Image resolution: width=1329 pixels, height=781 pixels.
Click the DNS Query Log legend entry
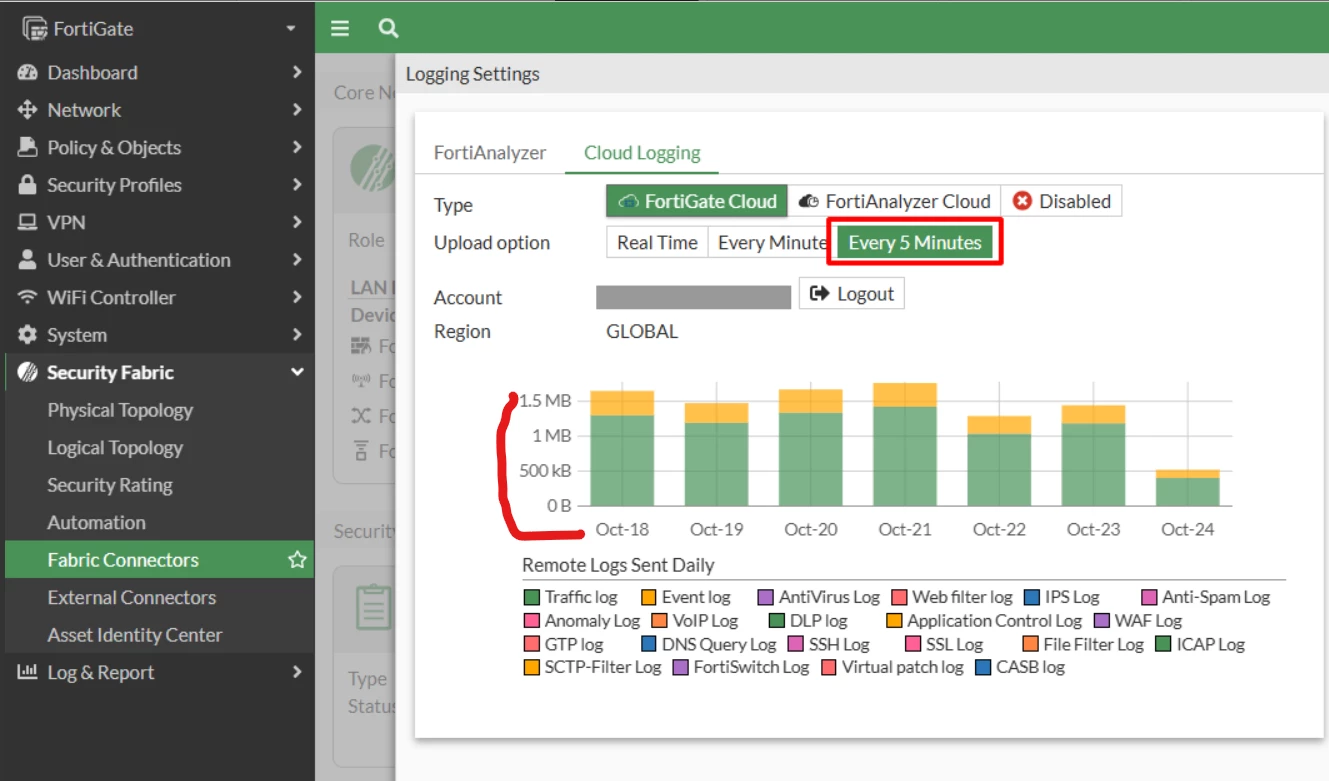[x=709, y=644]
